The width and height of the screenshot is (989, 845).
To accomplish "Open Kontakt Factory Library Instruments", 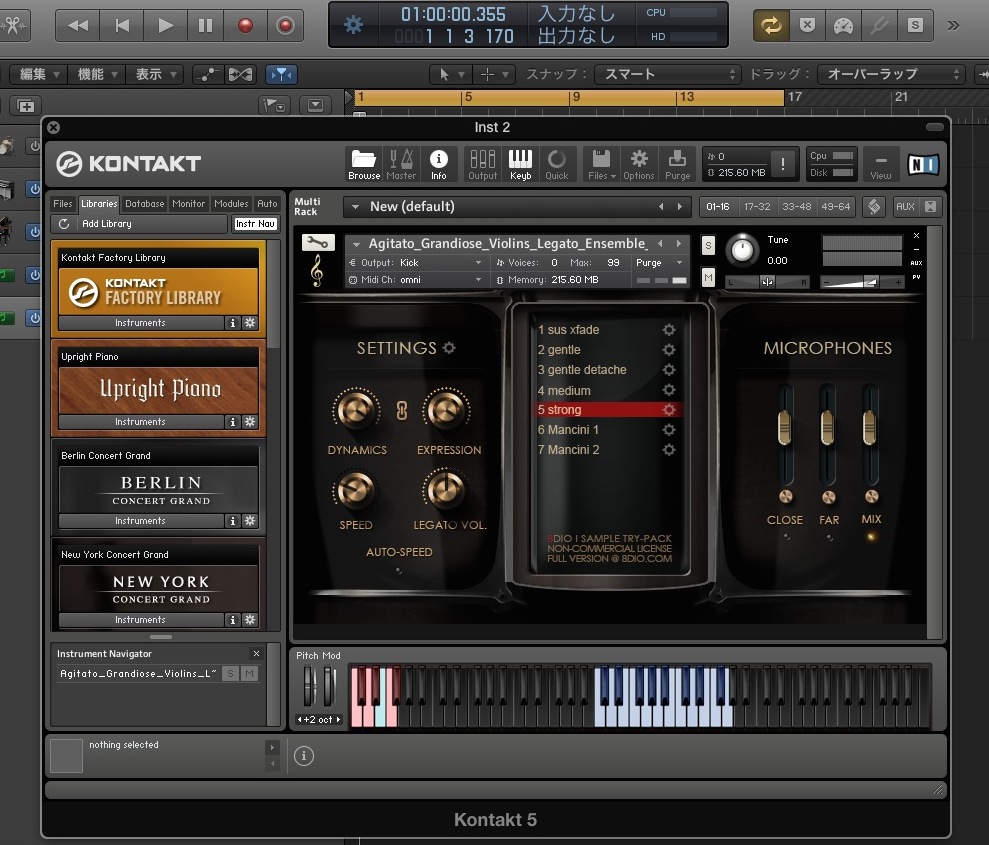I will point(141,323).
